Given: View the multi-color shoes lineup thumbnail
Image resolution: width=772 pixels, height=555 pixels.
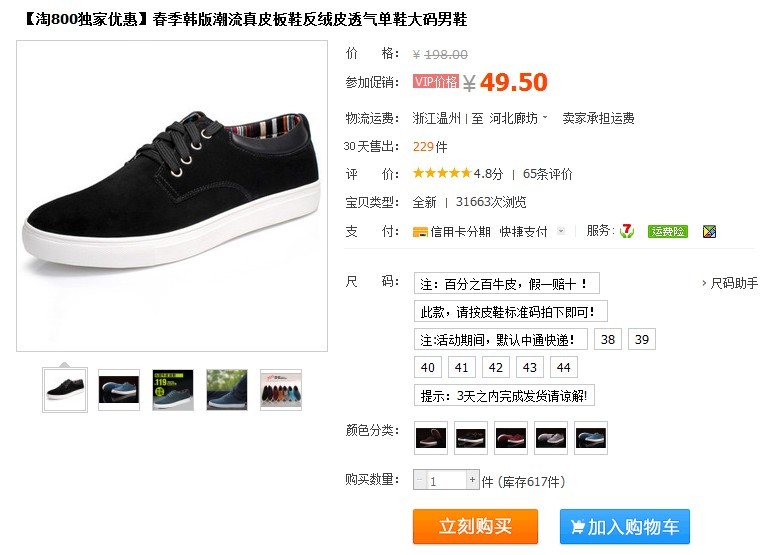Looking at the screenshot, I should tap(281, 390).
